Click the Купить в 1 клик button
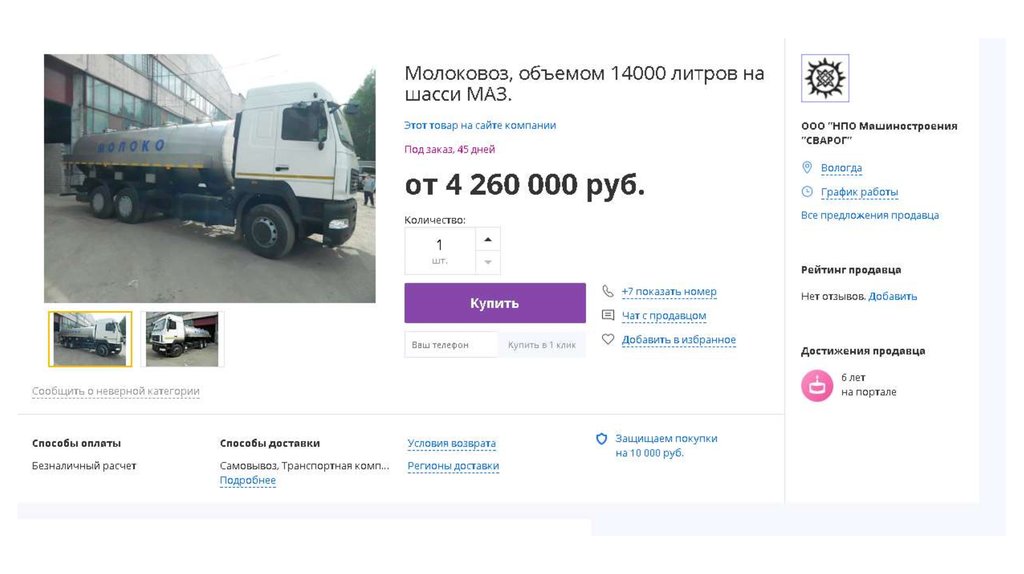 click(542, 345)
